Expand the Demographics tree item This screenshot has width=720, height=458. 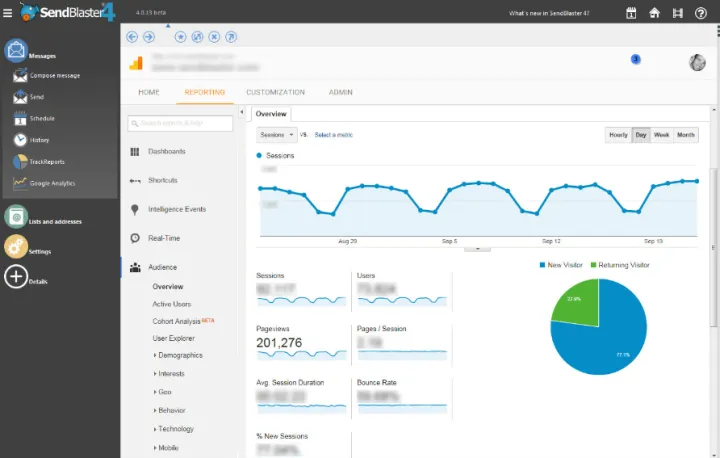point(179,355)
